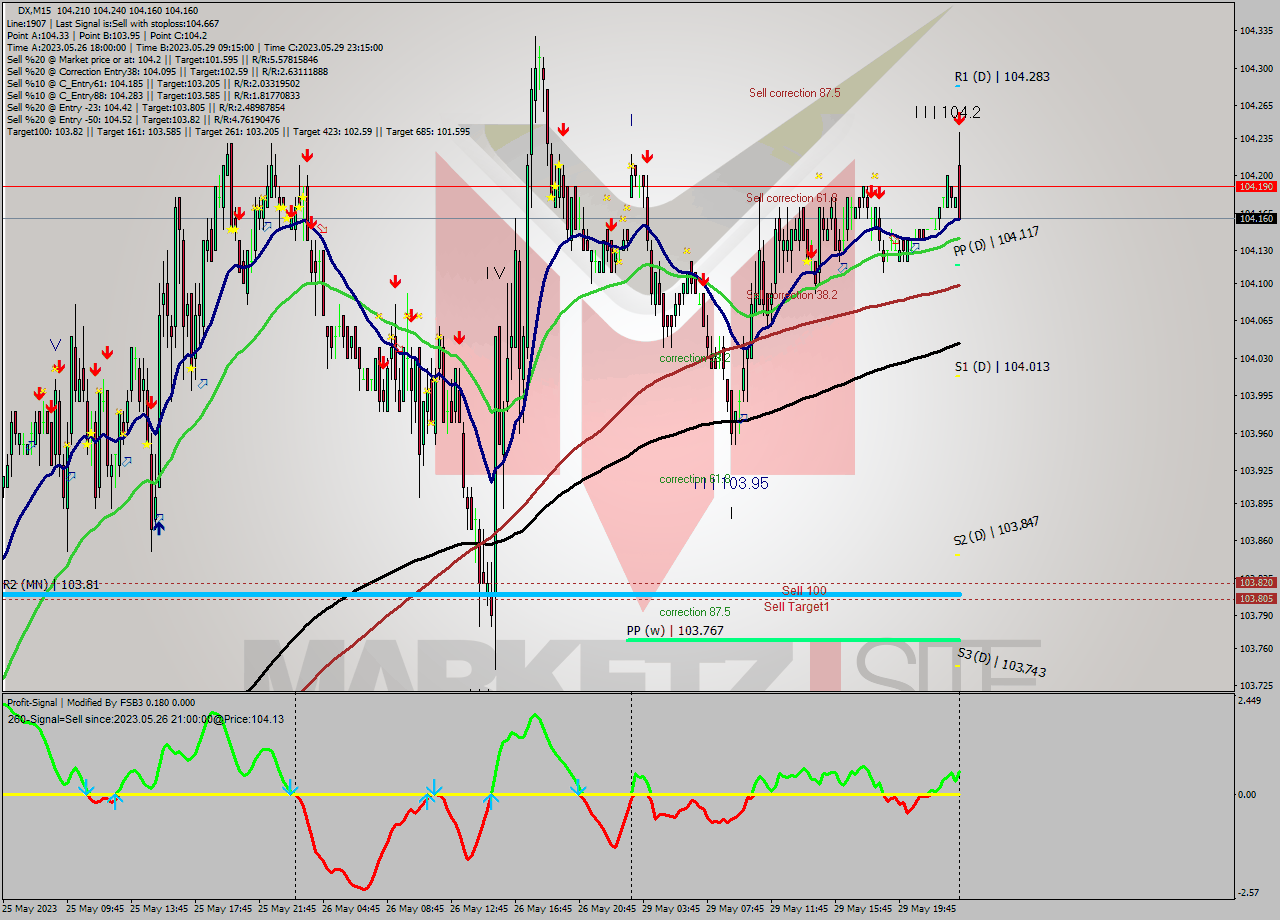1280x920 pixels.
Task: Click the 'S3 (D) | 103.743' support label
Action: (1002, 662)
